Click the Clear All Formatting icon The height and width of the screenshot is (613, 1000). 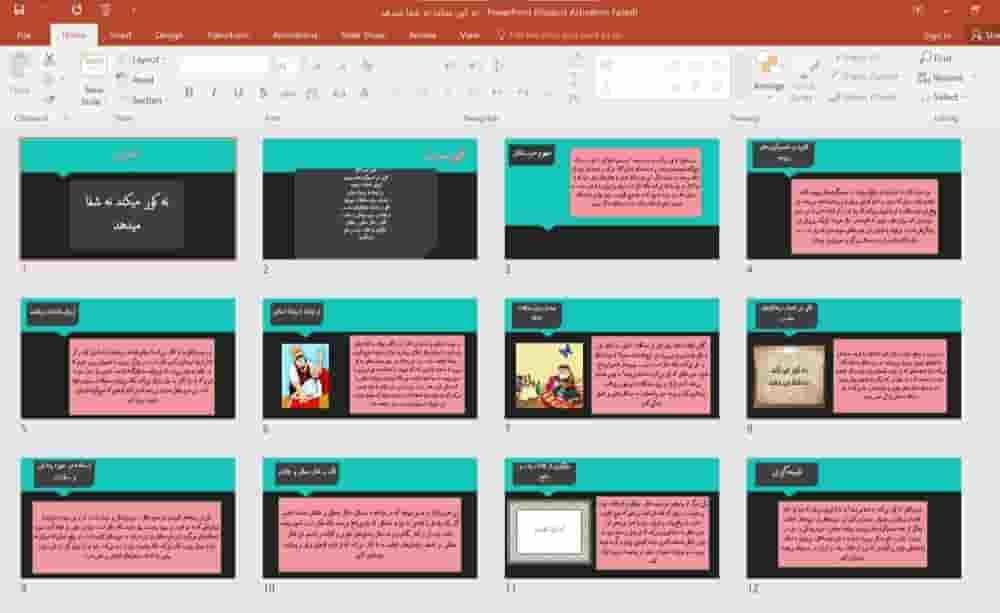[x=366, y=65]
